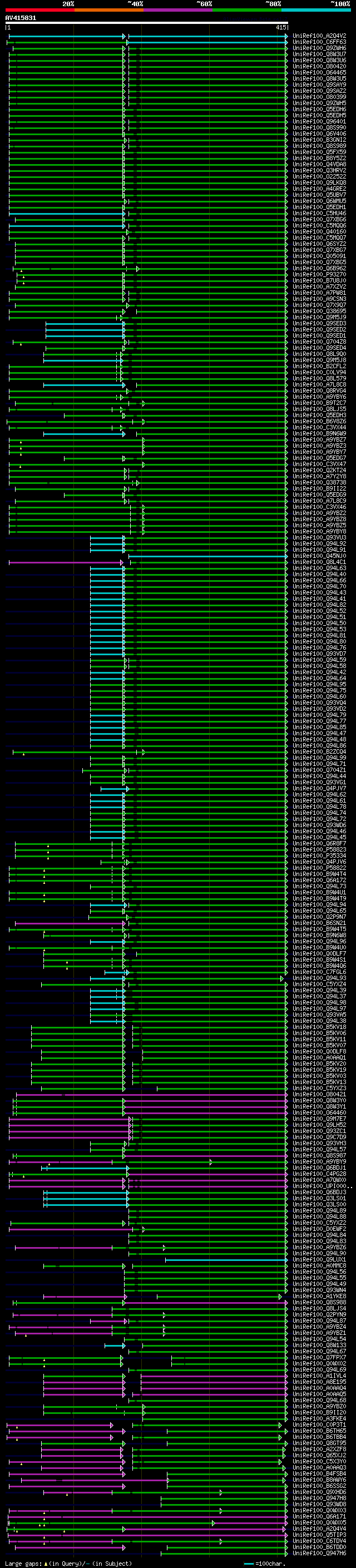Screen dimensions: 356x1568
Task: Select the UniRef100_Q5EDH6 label
Action: click(319, 109)
